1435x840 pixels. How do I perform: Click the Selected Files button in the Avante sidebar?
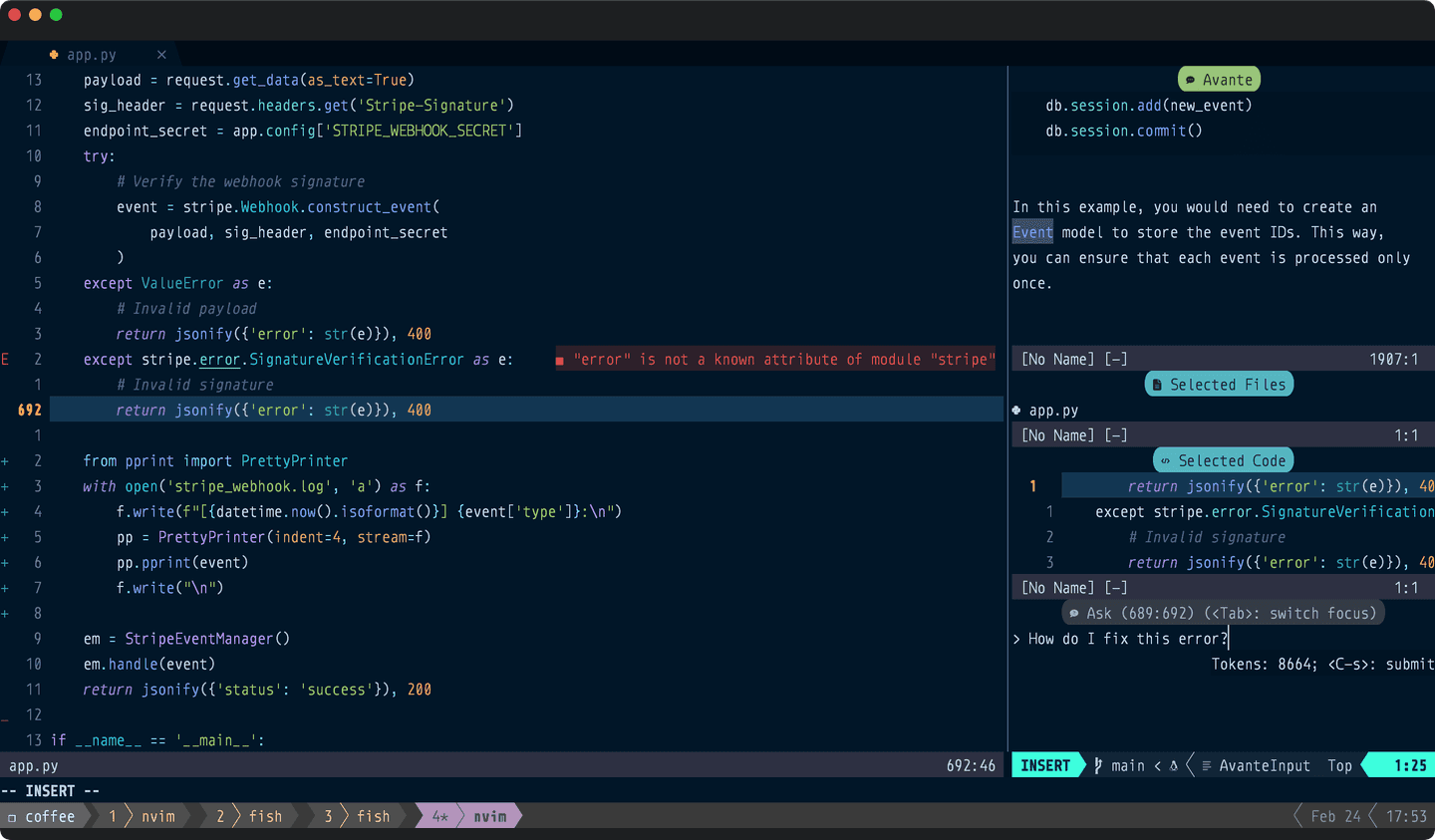(1218, 383)
